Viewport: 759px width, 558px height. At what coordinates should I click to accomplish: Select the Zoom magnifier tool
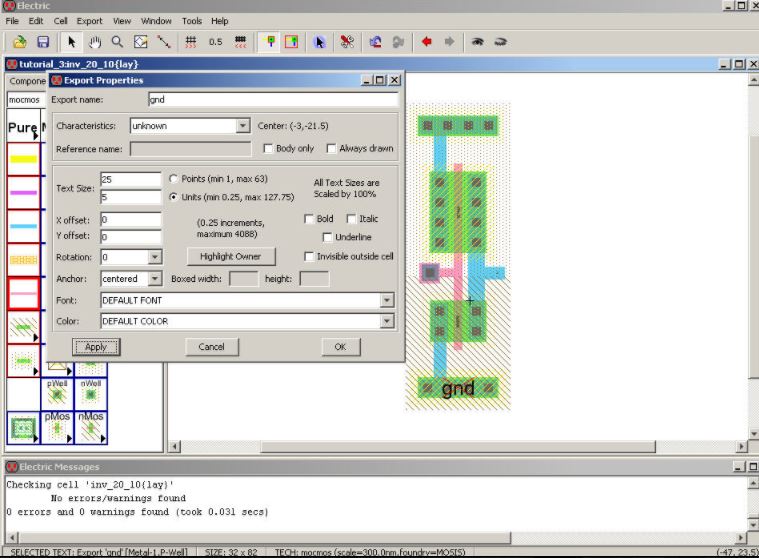(117, 42)
